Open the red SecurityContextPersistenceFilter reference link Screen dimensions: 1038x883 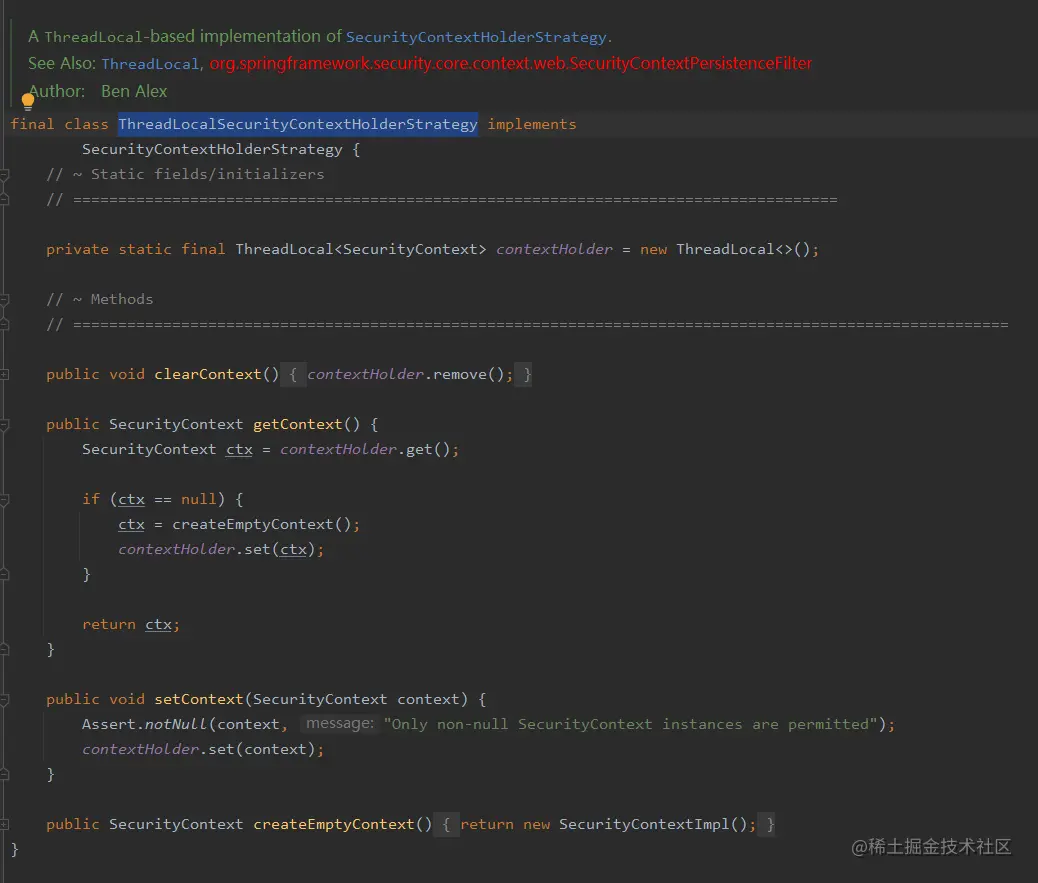(510, 64)
